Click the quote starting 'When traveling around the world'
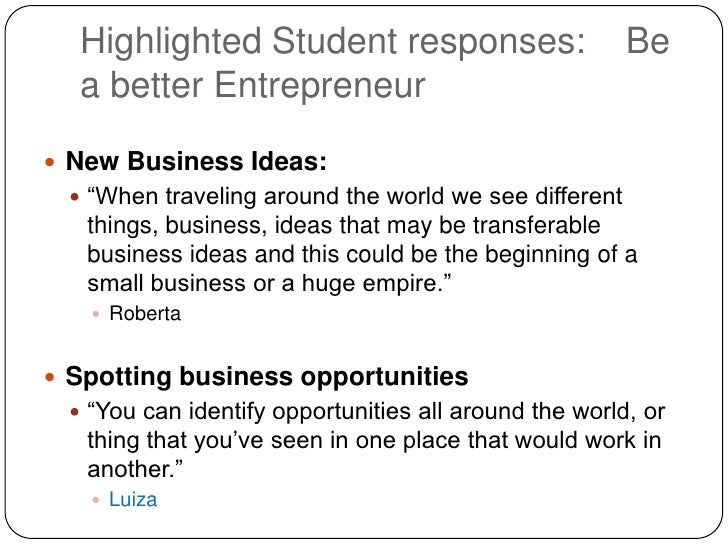 (x=362, y=240)
